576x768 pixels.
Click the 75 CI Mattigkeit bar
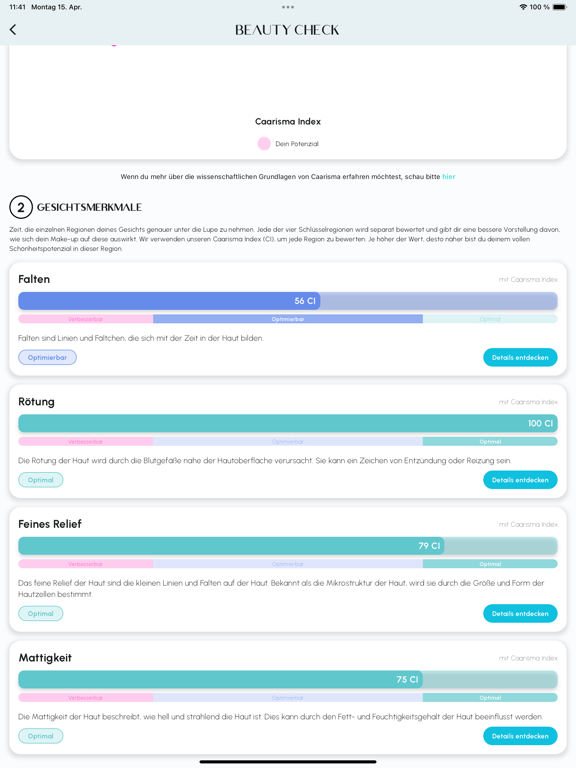click(x=288, y=679)
